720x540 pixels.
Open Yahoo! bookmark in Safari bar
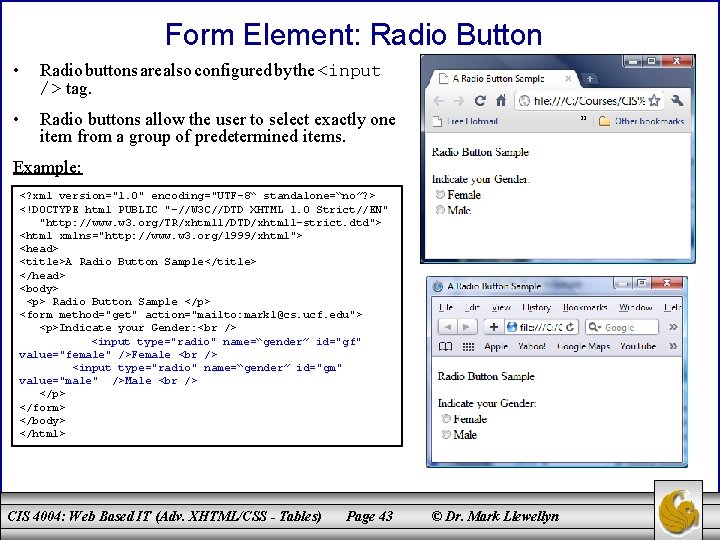tap(532, 346)
